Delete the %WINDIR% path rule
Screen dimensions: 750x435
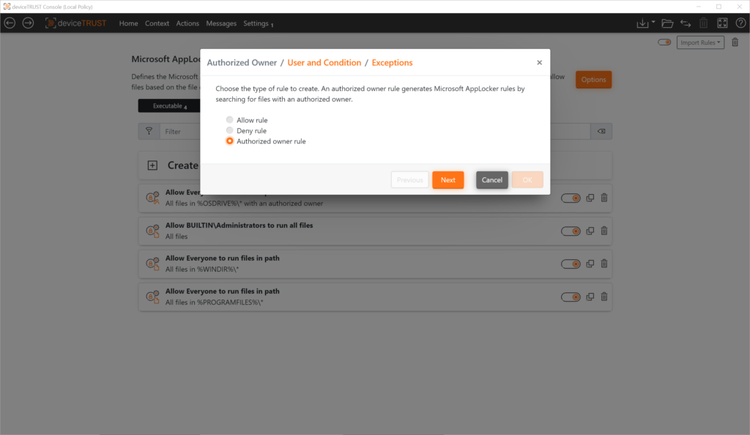pyautogui.click(x=604, y=264)
